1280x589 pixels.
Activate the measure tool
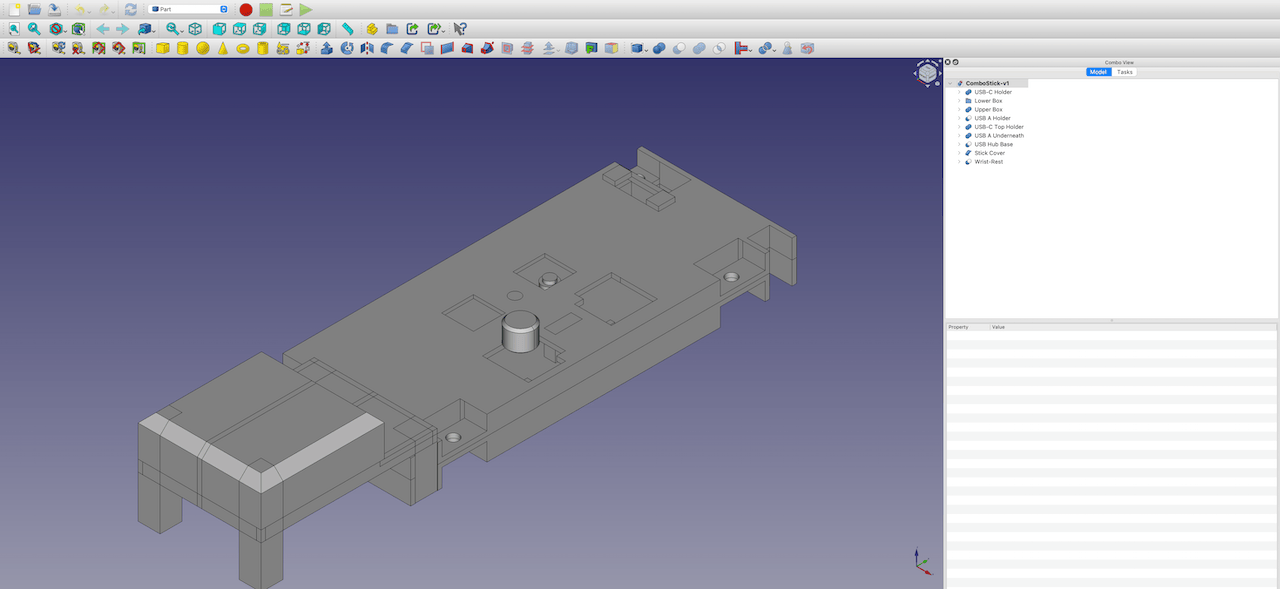[x=347, y=30]
